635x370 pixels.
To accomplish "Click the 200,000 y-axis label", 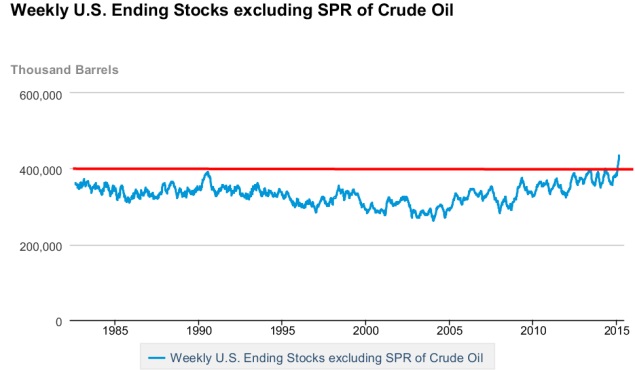I will point(41,246).
